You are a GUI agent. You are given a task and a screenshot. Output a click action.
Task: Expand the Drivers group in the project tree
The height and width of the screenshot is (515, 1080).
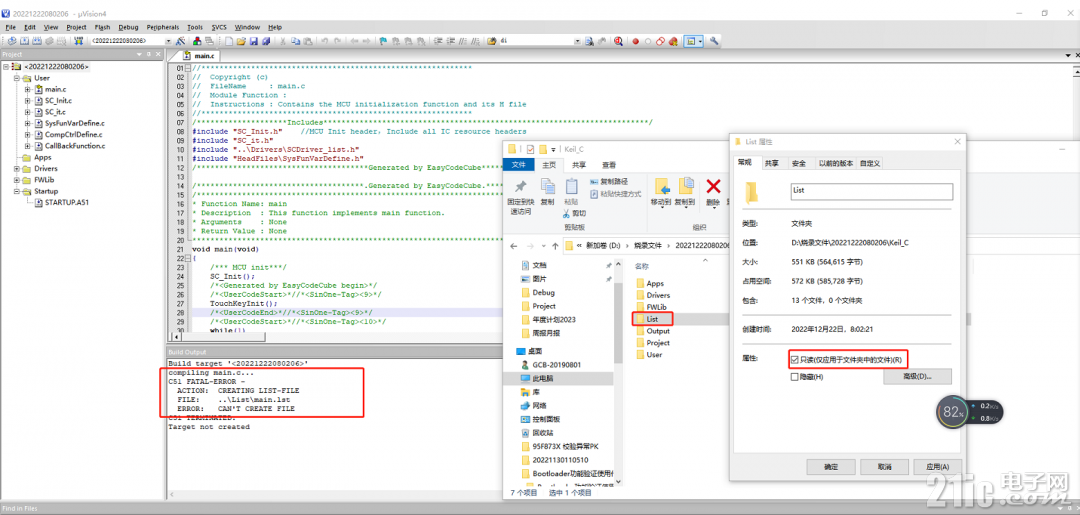point(17,169)
